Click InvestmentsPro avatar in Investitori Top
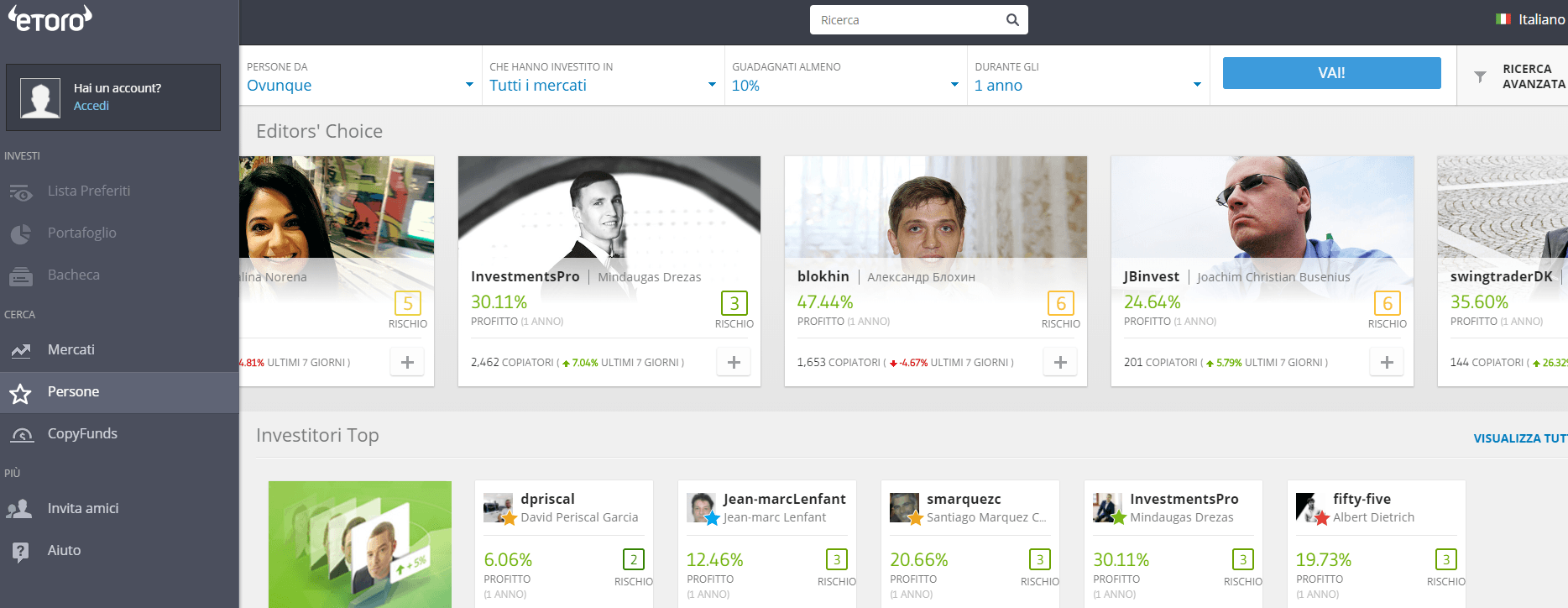Image resolution: width=1568 pixels, height=608 pixels. click(x=1108, y=508)
